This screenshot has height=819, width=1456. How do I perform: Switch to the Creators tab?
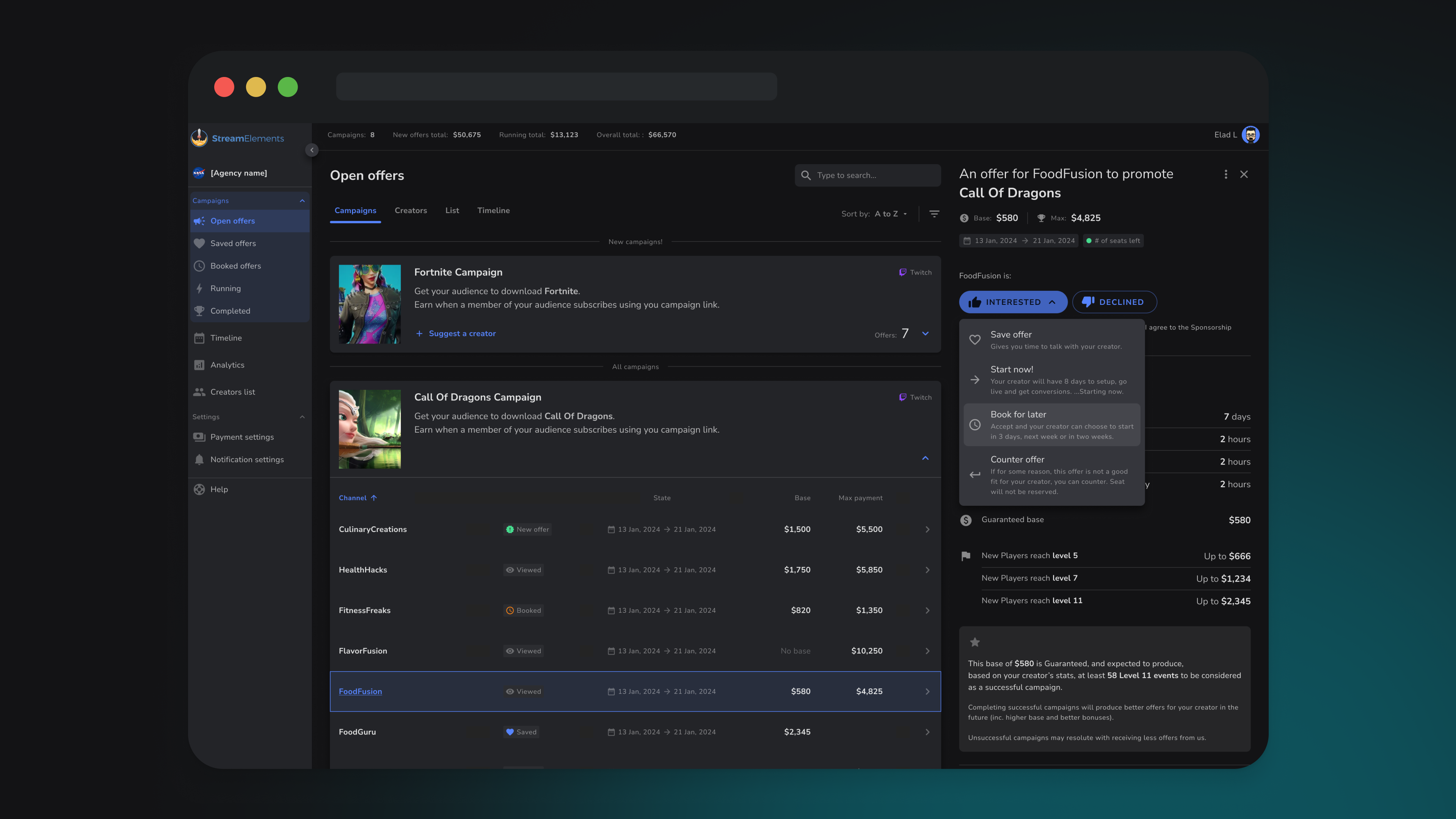tap(410, 210)
